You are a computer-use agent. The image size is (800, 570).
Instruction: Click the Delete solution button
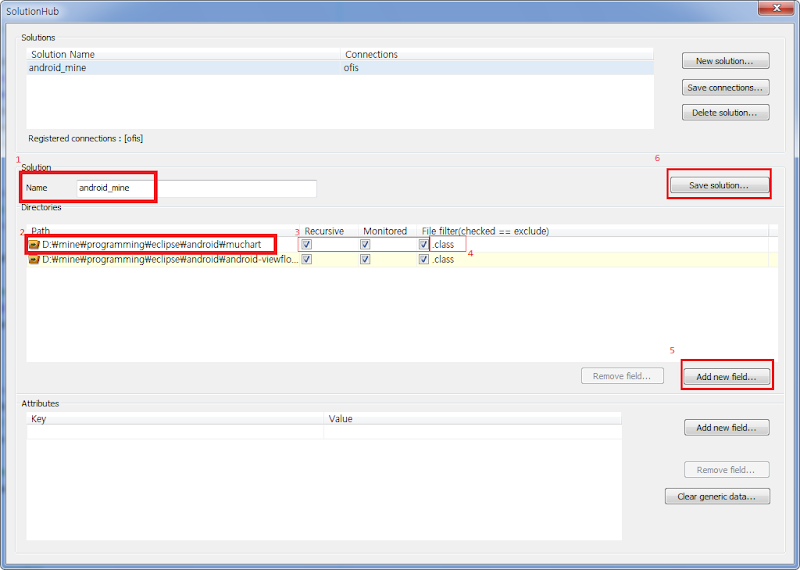(726, 112)
